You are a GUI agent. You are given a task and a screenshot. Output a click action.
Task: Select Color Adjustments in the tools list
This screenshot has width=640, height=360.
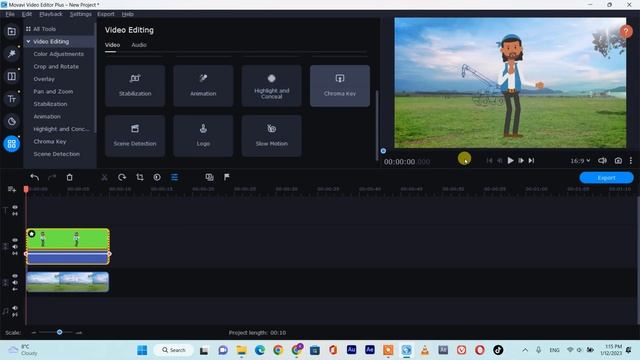58,54
